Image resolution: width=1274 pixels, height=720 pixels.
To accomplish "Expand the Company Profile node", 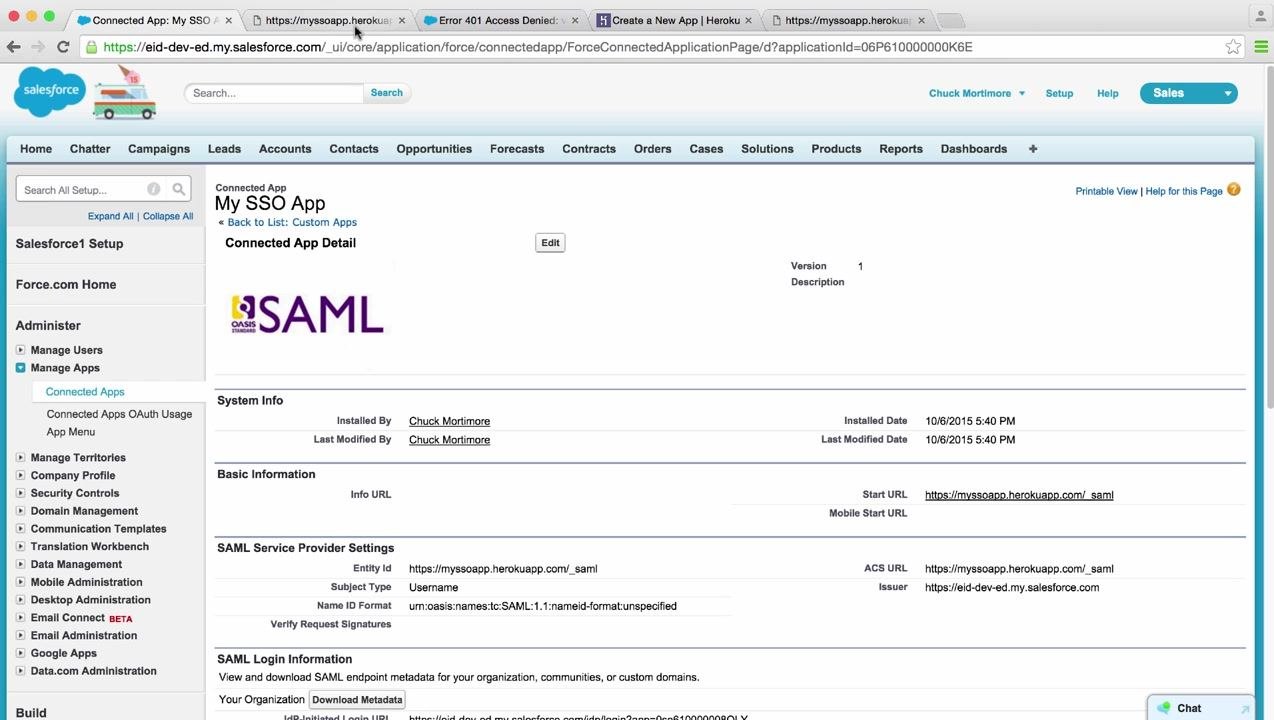I will pyautogui.click(x=20, y=475).
